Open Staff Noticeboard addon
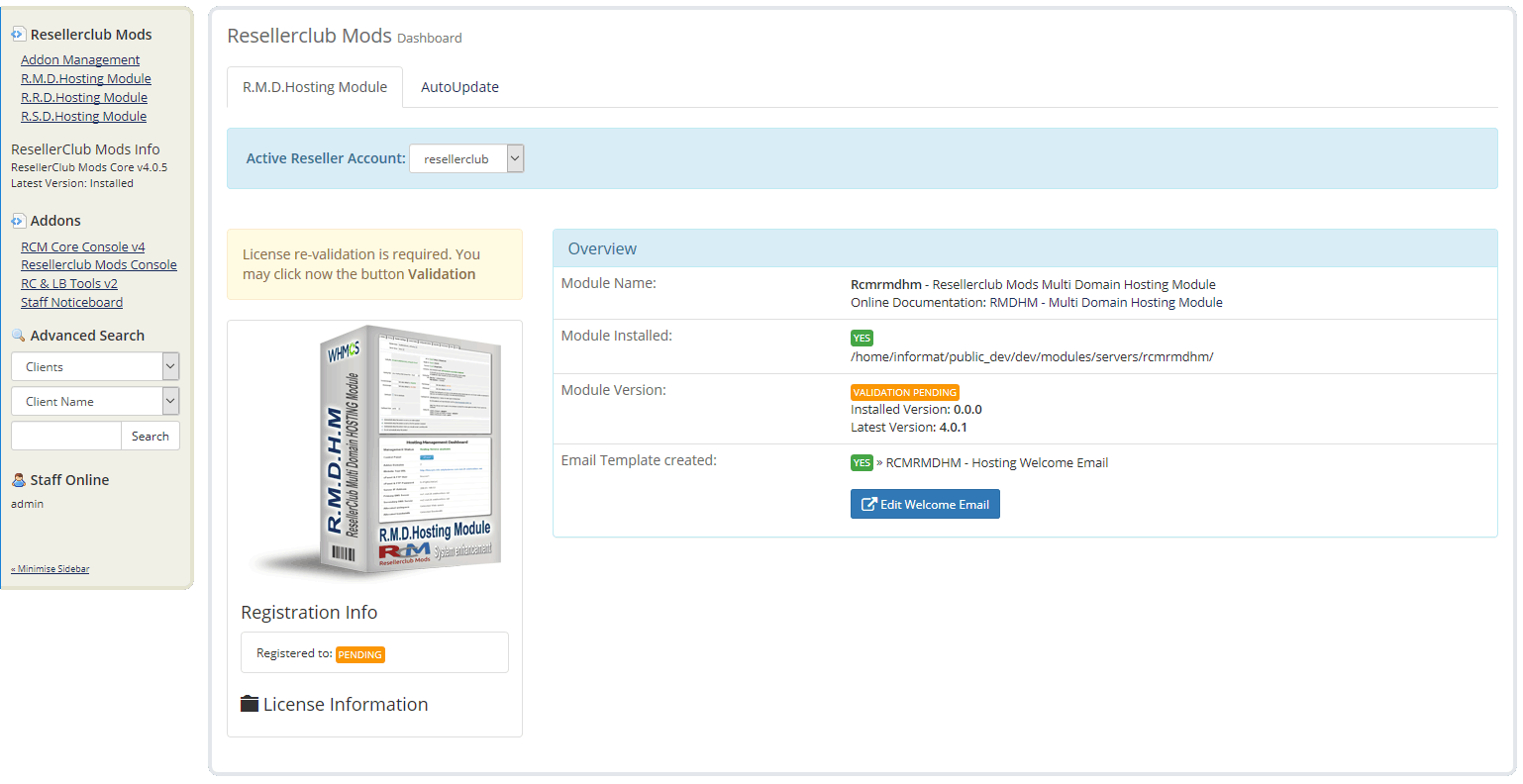 pyautogui.click(x=72, y=303)
